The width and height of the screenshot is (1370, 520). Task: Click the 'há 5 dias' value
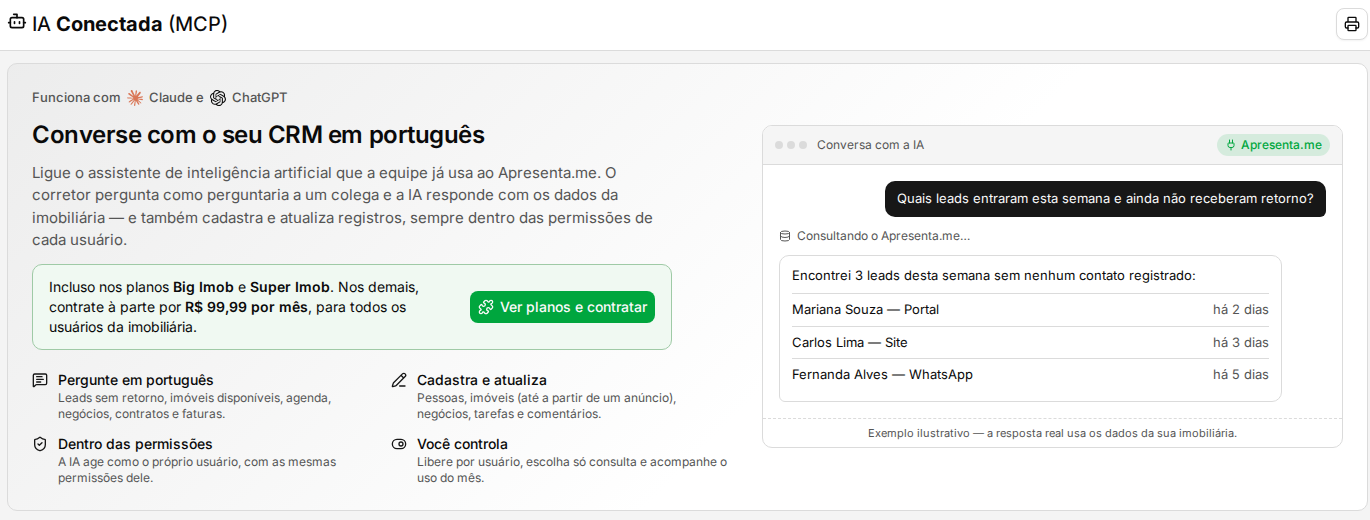[x=1240, y=375]
